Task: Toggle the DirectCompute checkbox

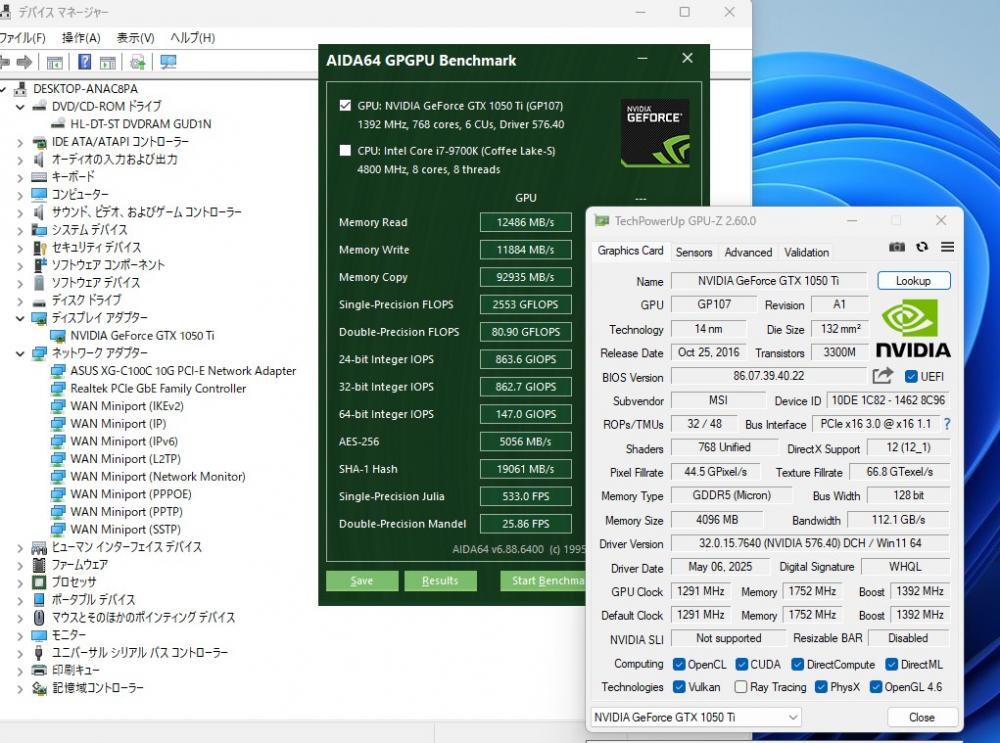Action: point(798,665)
